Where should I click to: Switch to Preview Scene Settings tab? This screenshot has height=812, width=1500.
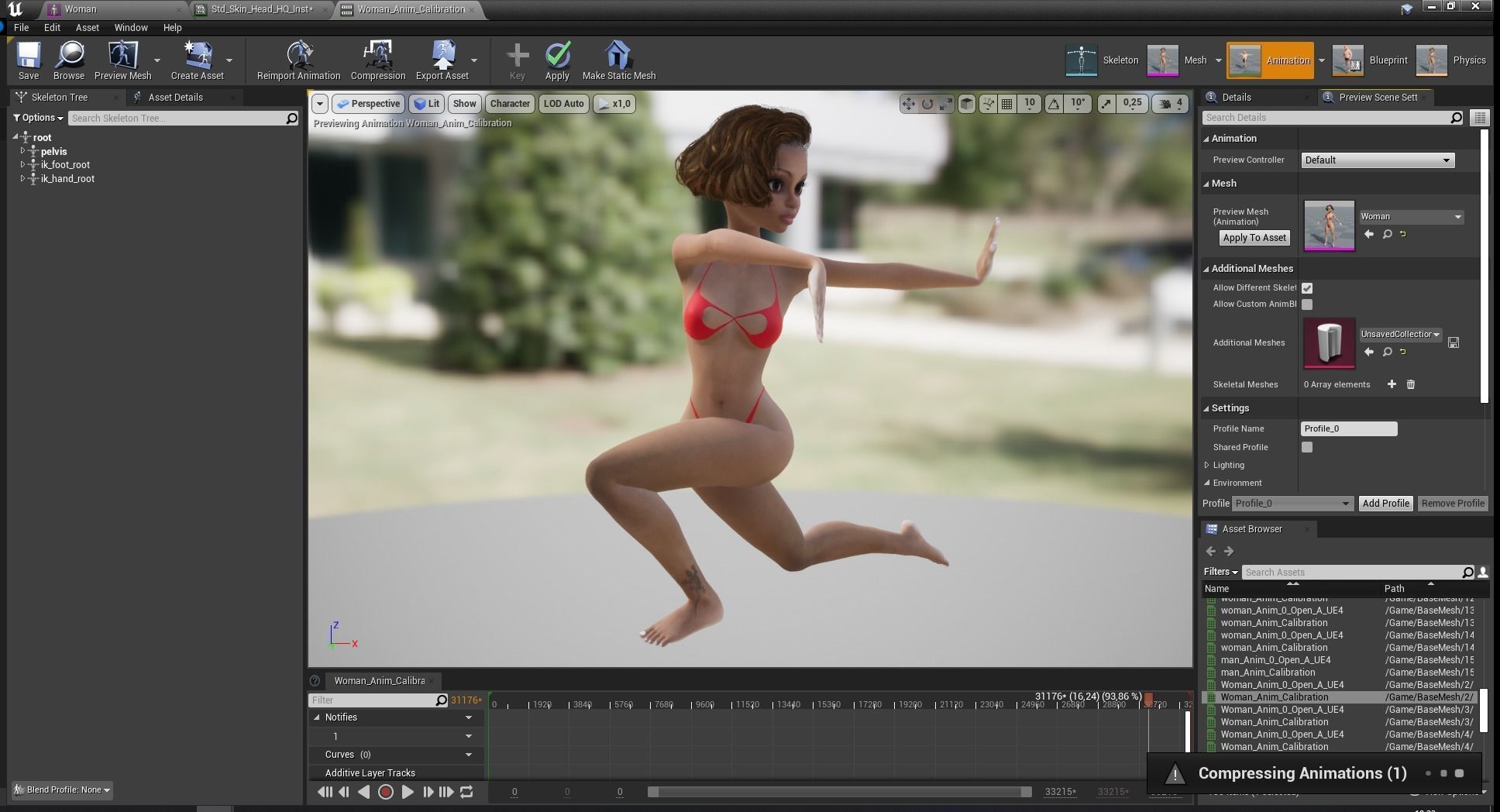click(1378, 97)
